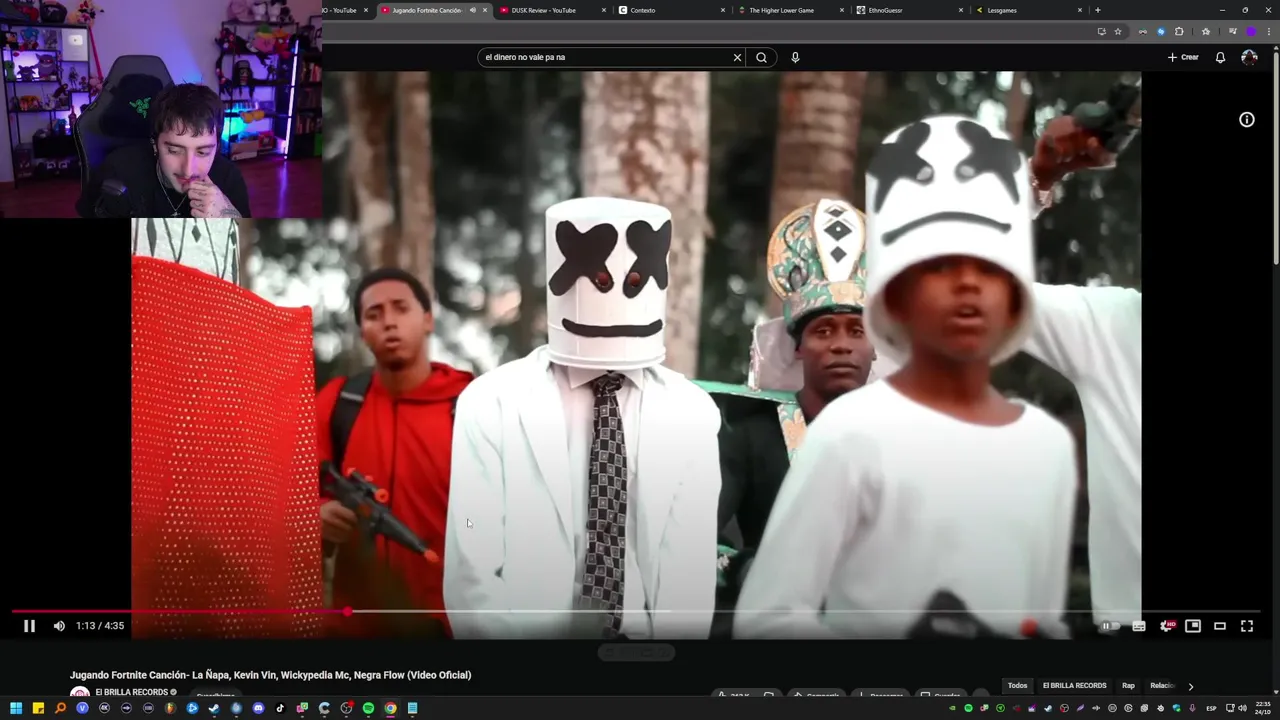Open the browser extensions puzzle icon
1280x720 pixels.
point(1179,31)
